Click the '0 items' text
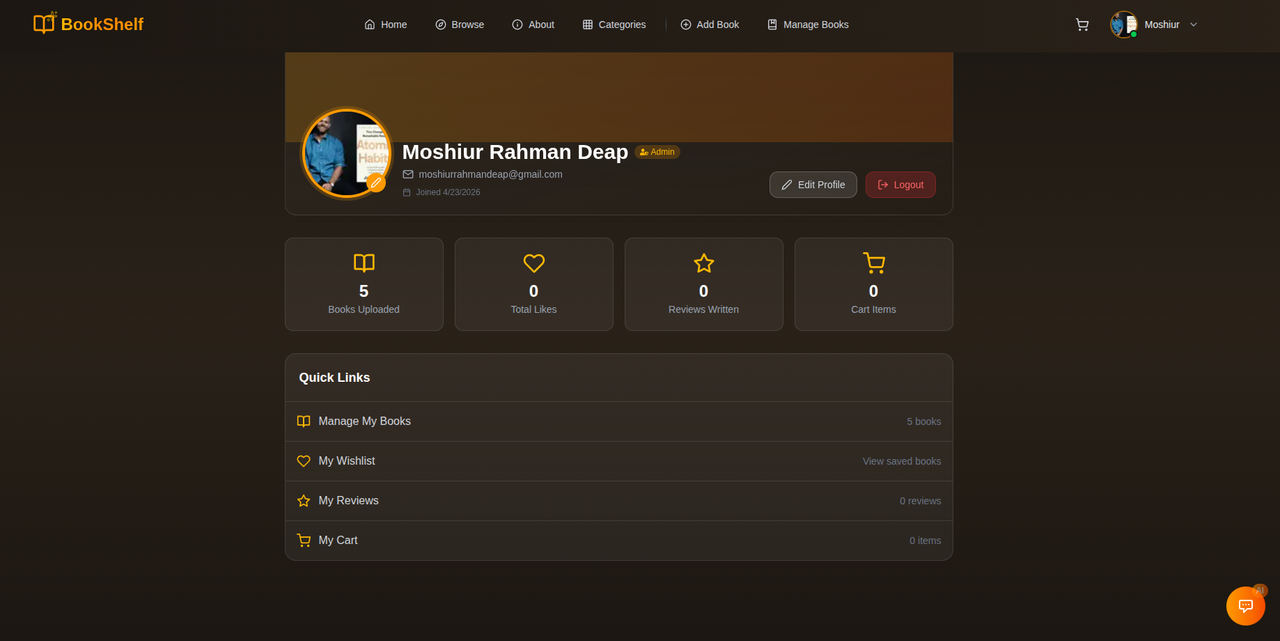The height and width of the screenshot is (641, 1280). pyautogui.click(x=925, y=540)
